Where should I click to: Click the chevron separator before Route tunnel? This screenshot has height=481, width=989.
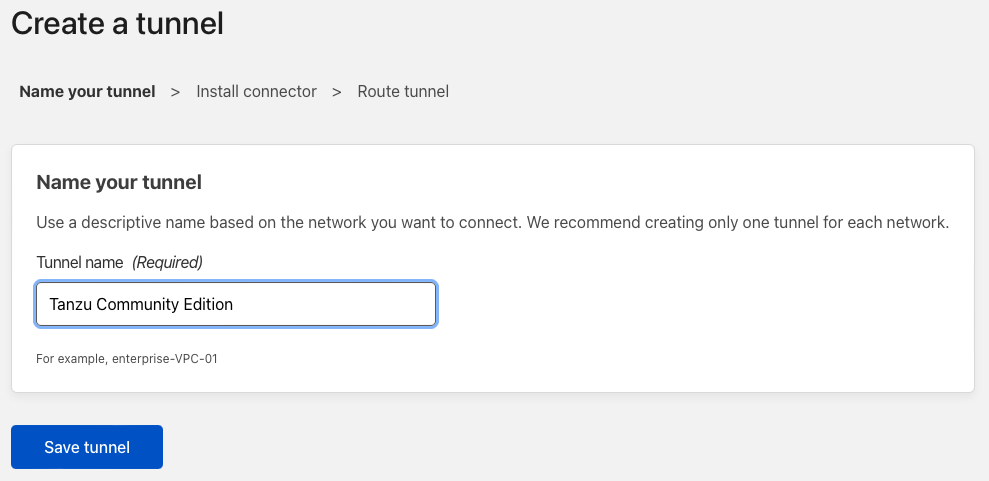pos(337,92)
